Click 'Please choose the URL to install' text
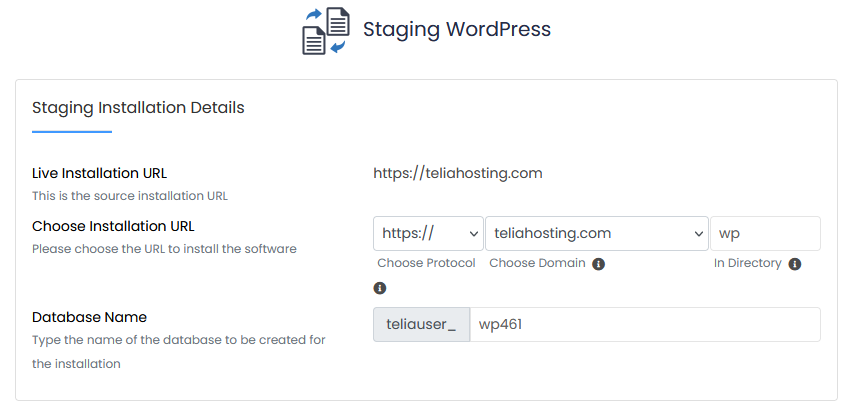 [164, 249]
